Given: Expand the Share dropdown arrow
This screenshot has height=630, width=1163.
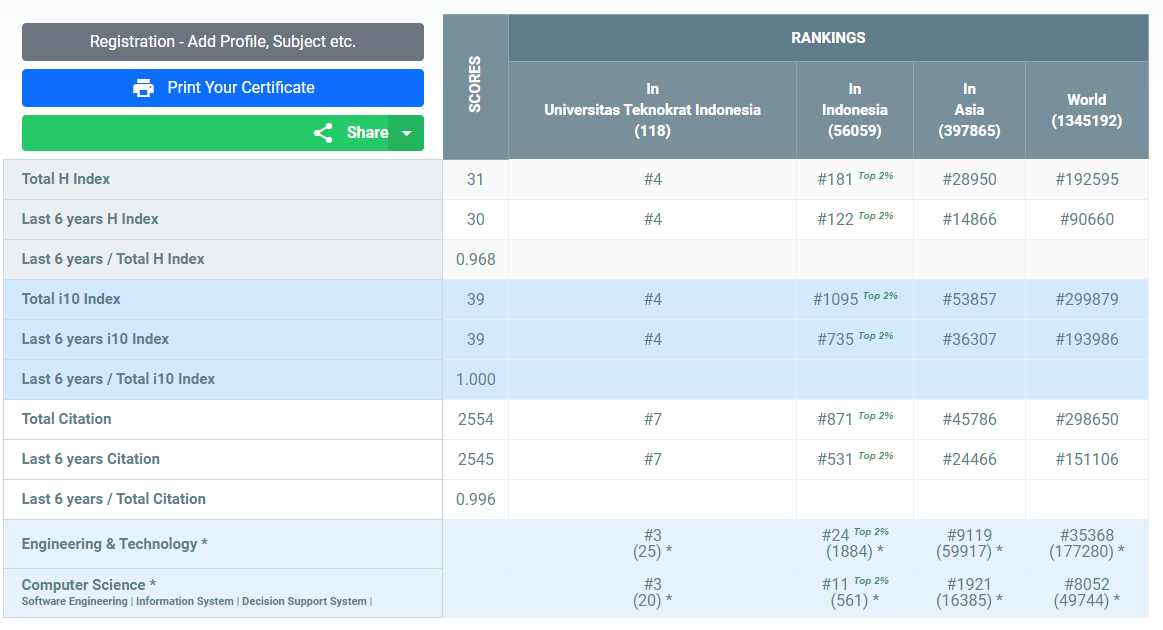Looking at the screenshot, I should coord(406,133).
